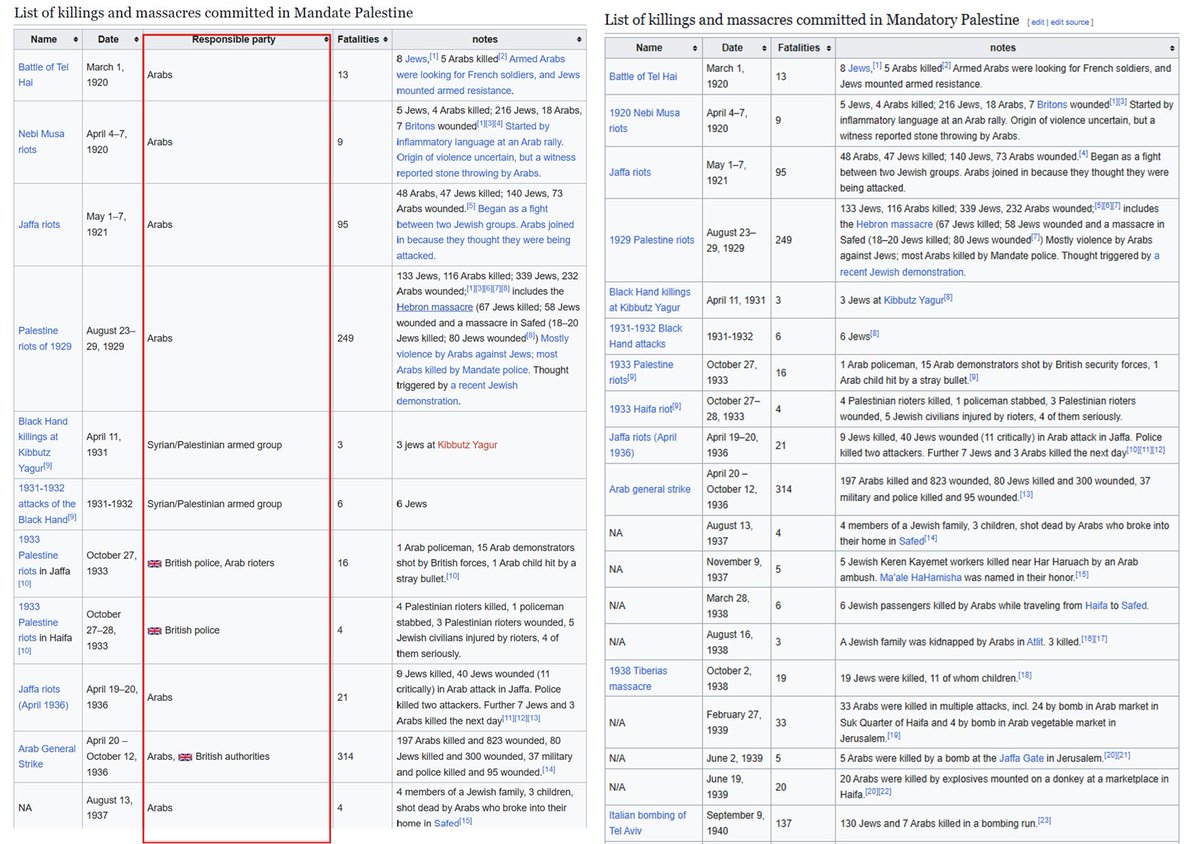Click 'October 2, 1938' date cell
1200x844 pixels.
(x=737, y=678)
